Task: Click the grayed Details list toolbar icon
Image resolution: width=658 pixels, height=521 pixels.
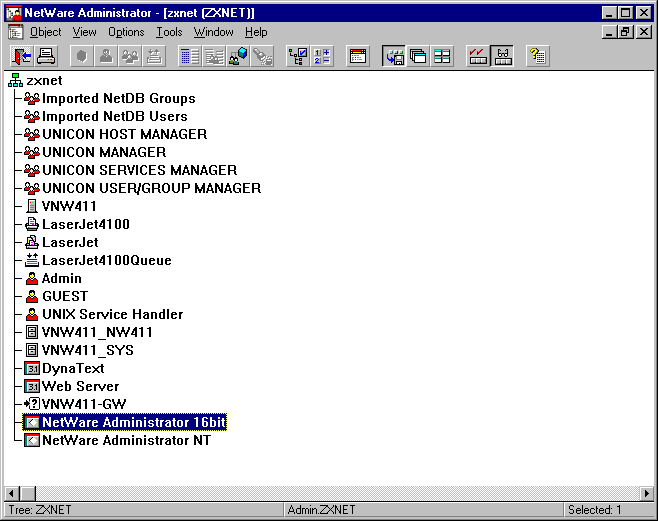Action: [190, 56]
